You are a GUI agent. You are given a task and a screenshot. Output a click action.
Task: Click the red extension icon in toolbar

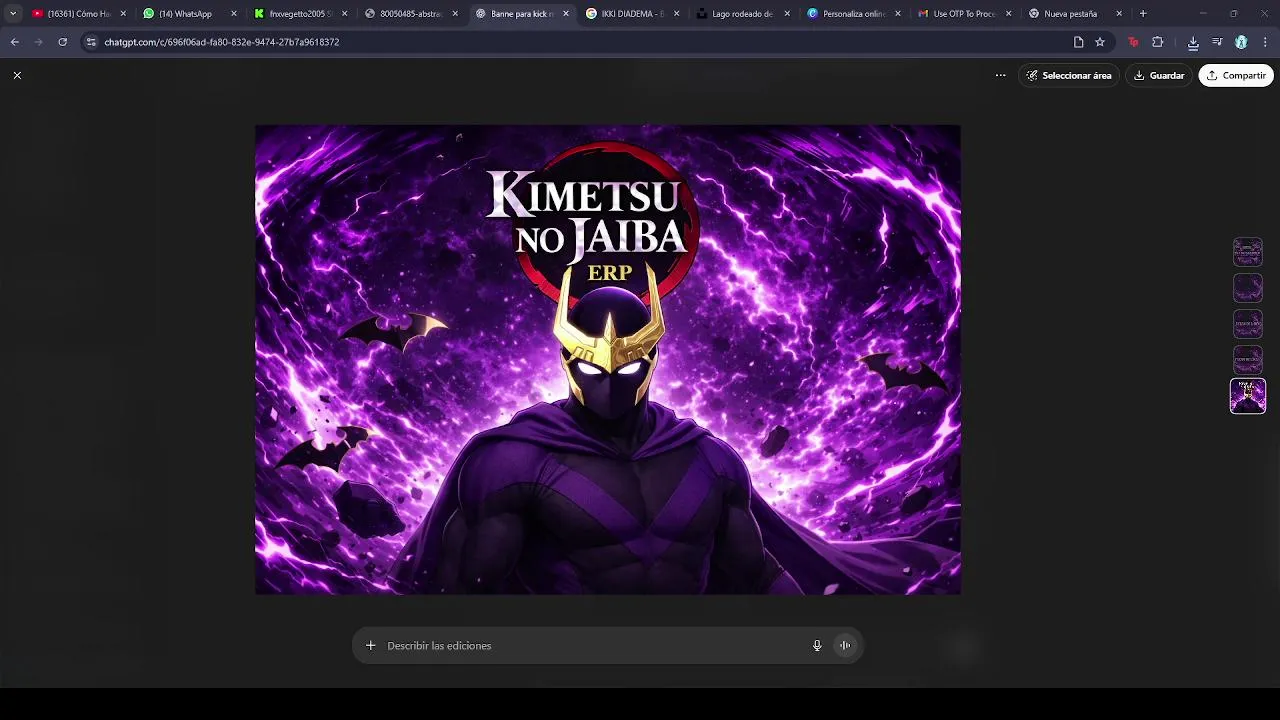[1133, 42]
